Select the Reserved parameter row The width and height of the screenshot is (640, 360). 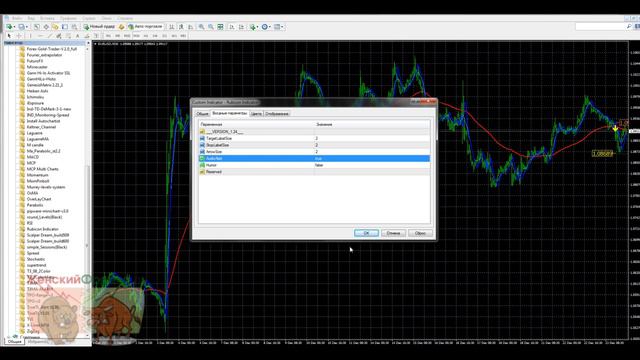314,172
